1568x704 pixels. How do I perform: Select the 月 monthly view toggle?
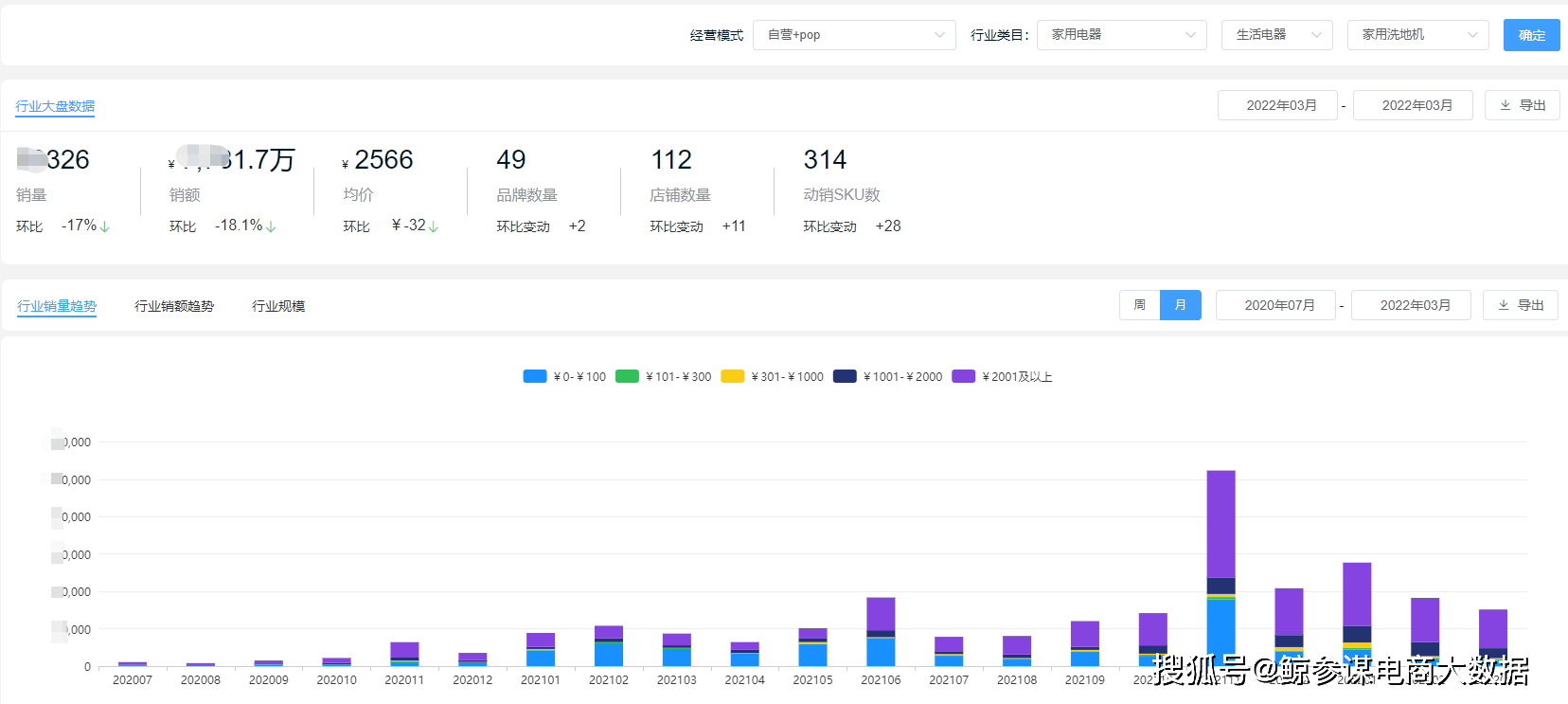(1181, 305)
